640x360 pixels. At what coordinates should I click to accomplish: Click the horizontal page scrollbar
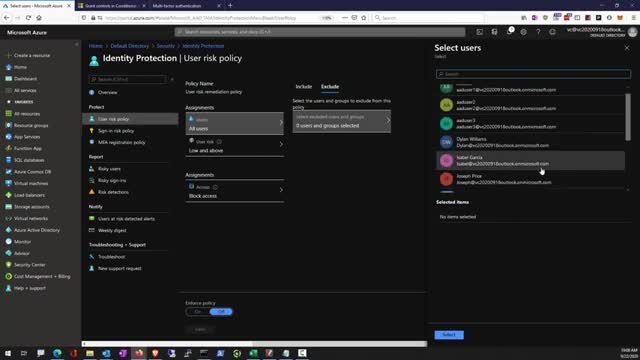[x=167, y=344]
